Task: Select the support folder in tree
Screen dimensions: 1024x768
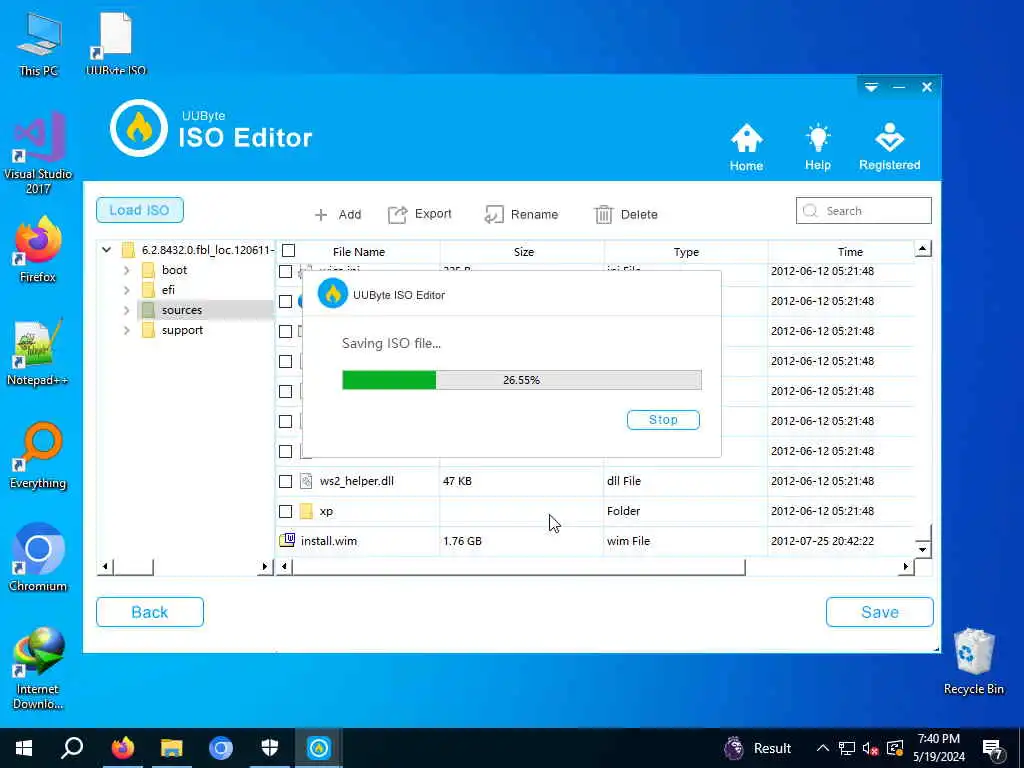Action: (182, 330)
